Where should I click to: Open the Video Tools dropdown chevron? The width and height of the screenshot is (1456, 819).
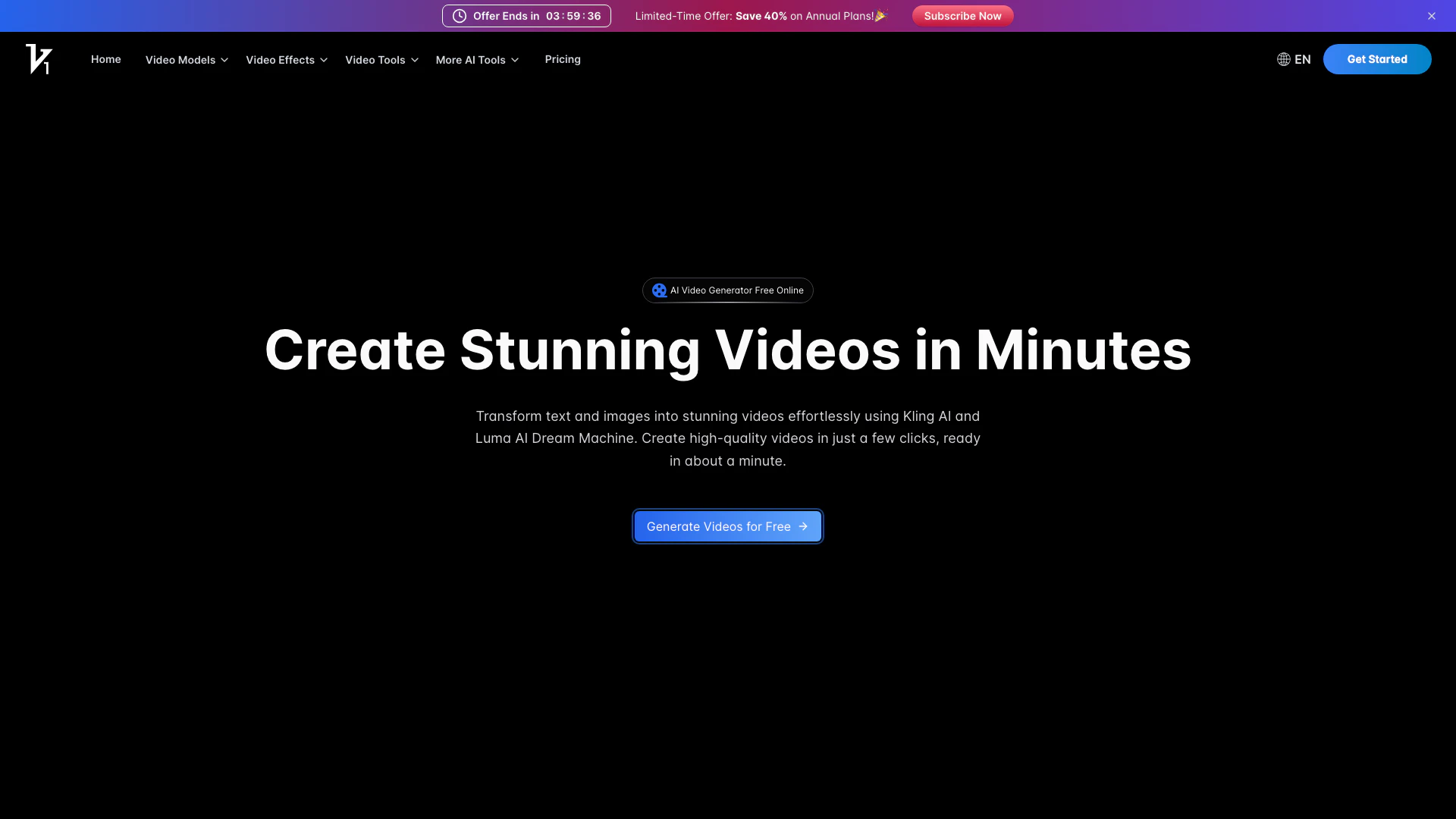click(x=415, y=60)
